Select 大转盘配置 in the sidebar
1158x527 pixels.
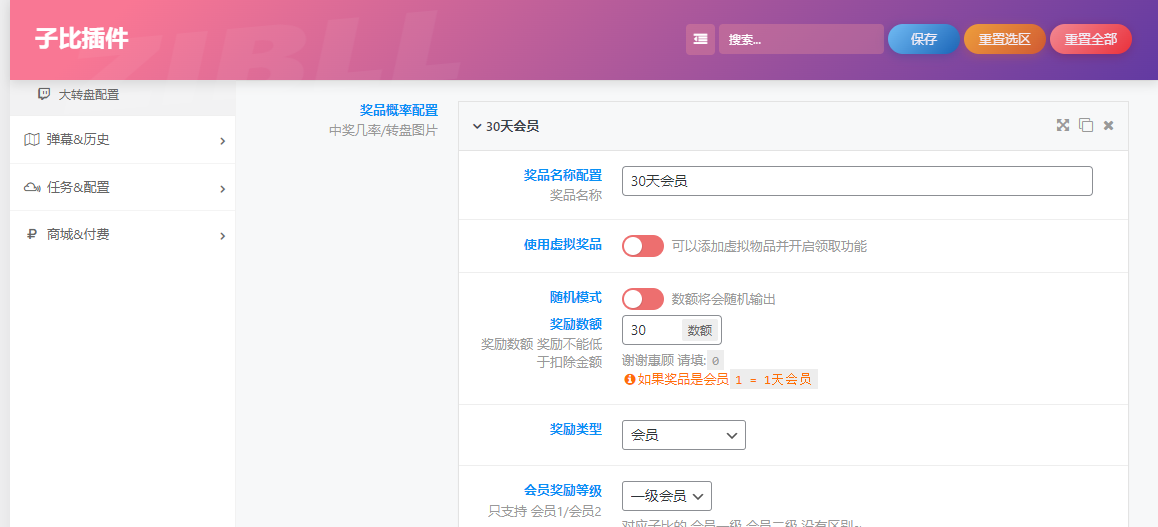(x=88, y=95)
